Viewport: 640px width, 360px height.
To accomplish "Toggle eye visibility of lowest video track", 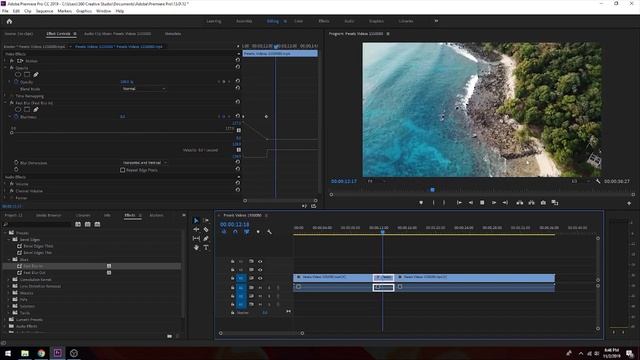I will click(x=260, y=278).
